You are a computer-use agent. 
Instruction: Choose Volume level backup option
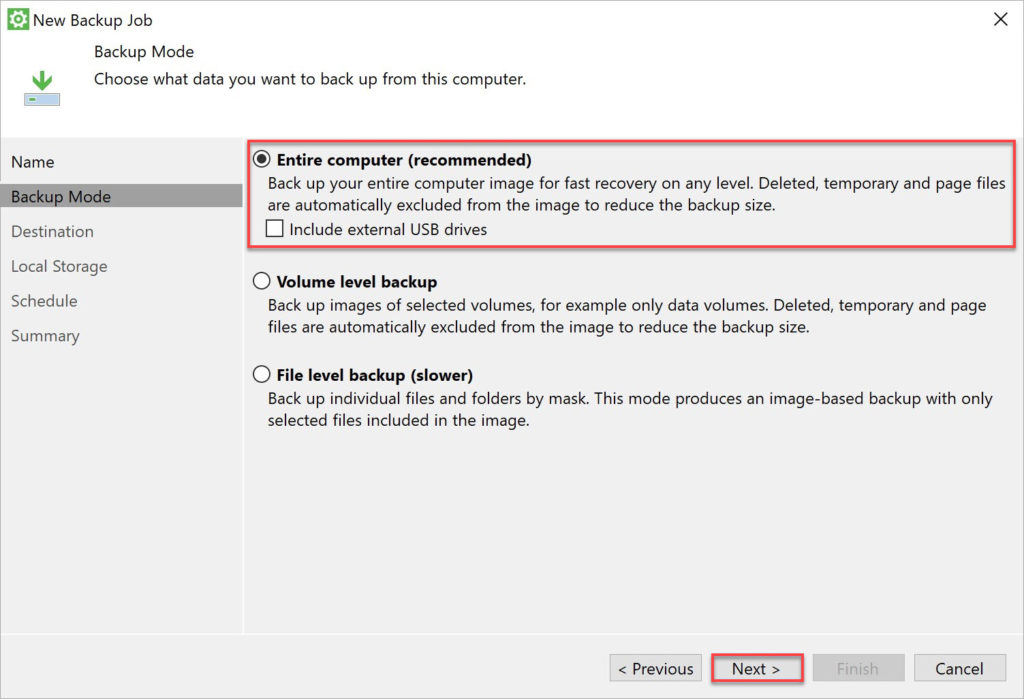point(260,281)
